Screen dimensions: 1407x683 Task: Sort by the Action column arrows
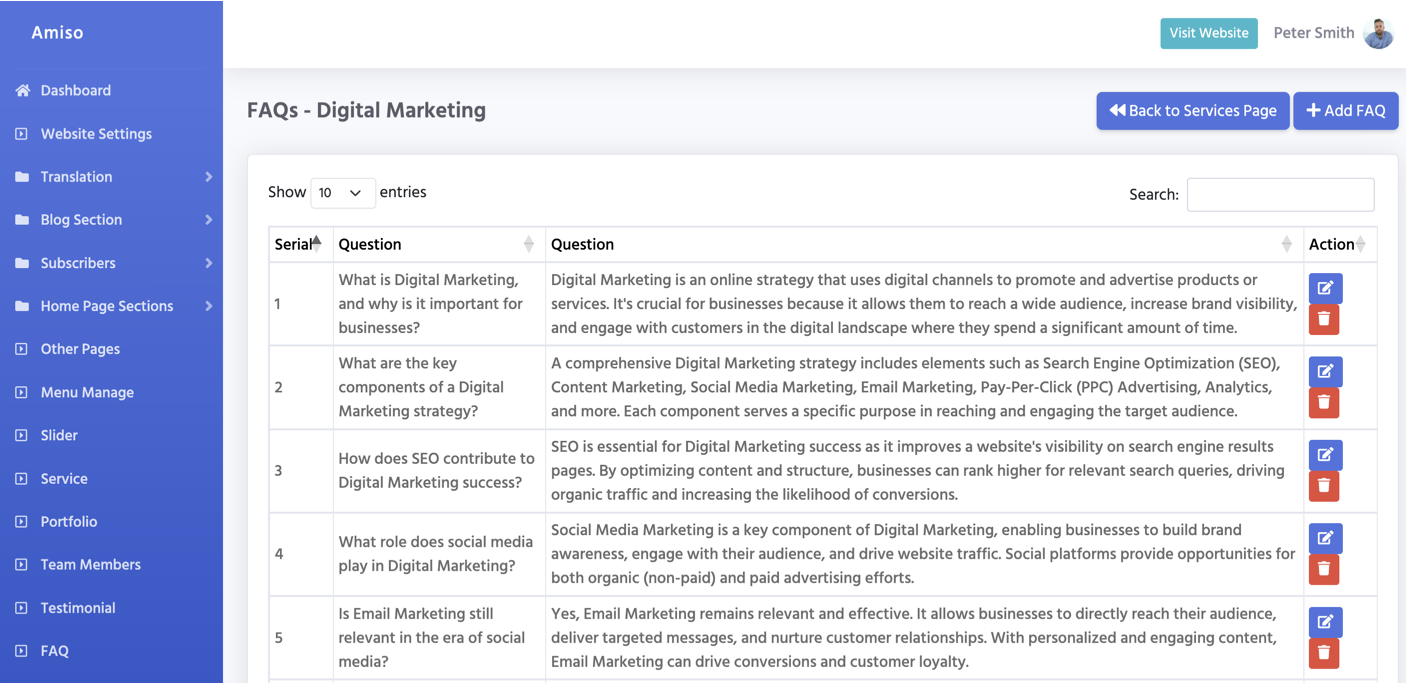(x=1360, y=244)
